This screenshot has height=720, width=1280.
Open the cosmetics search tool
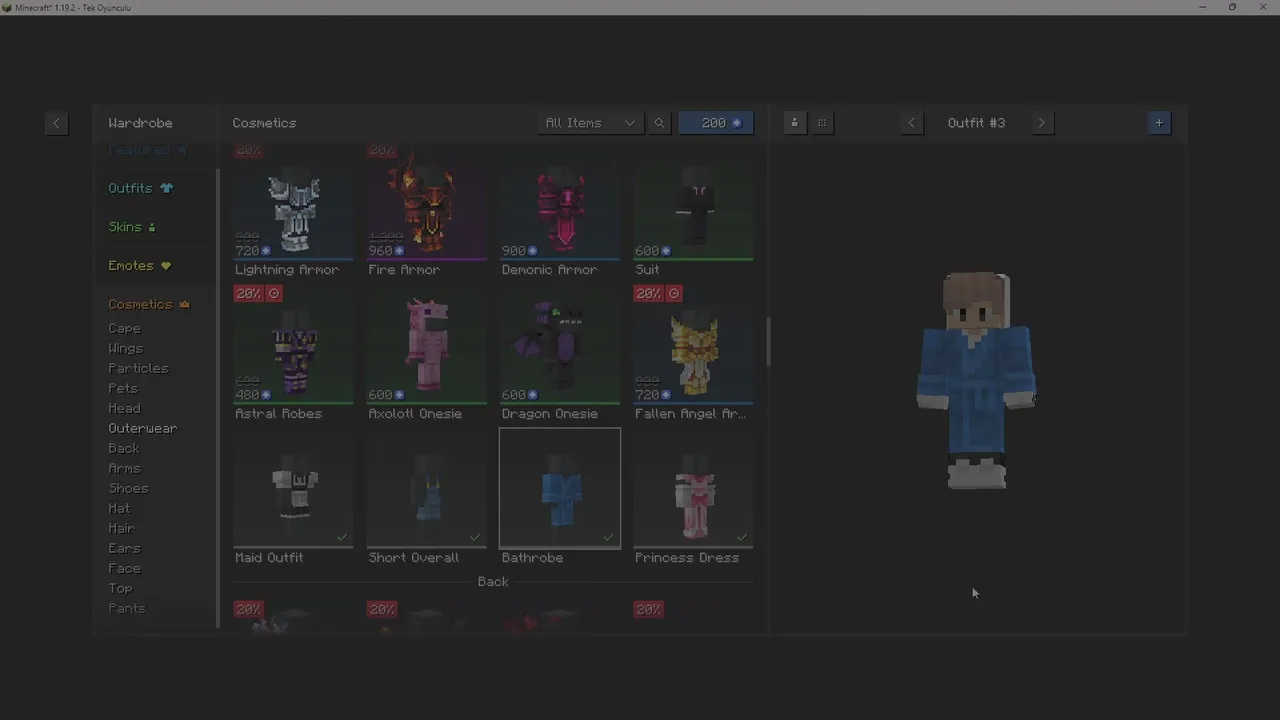pos(659,123)
